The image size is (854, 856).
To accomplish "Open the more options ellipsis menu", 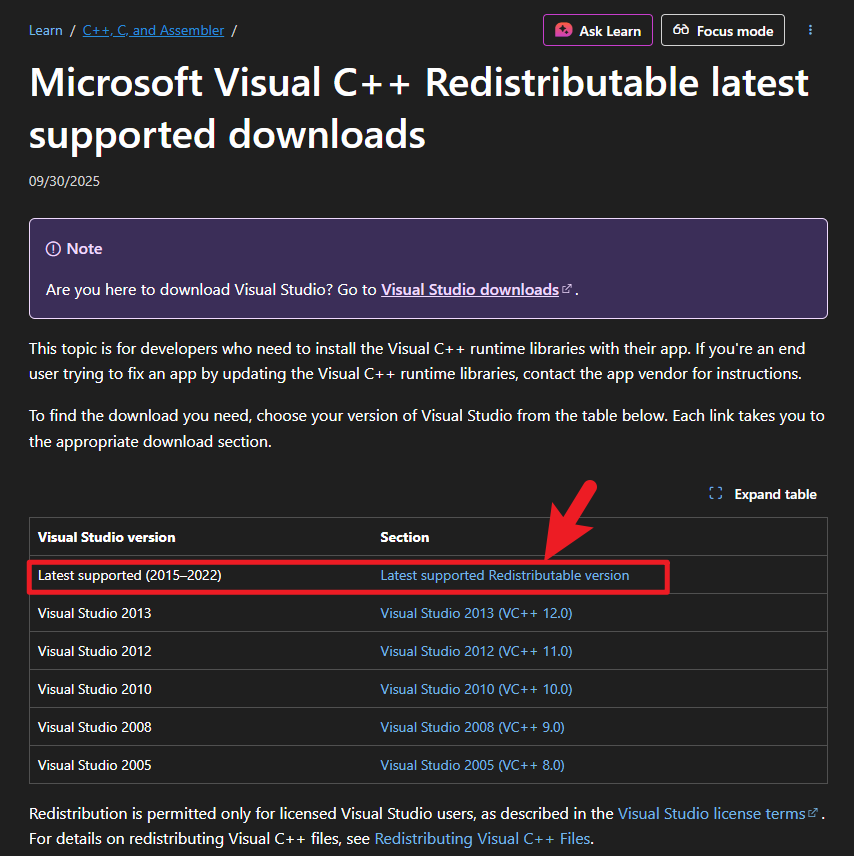I will click(x=810, y=31).
